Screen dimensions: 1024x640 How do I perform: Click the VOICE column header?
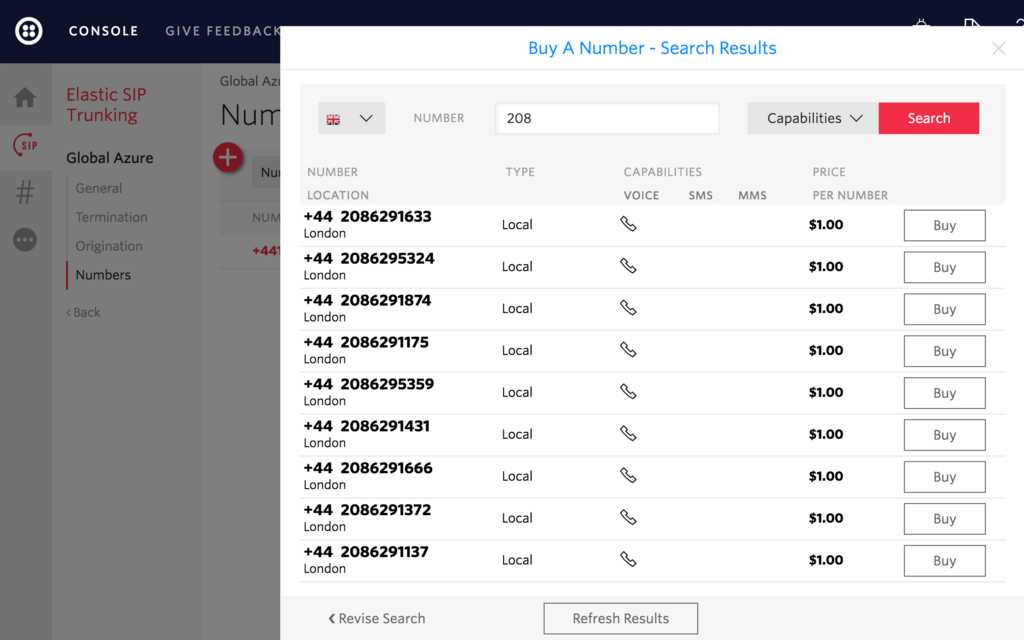point(641,195)
